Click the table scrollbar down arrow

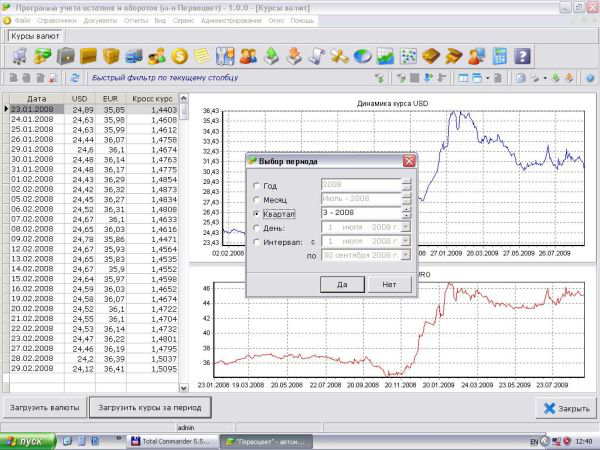pyautogui.click(x=184, y=388)
